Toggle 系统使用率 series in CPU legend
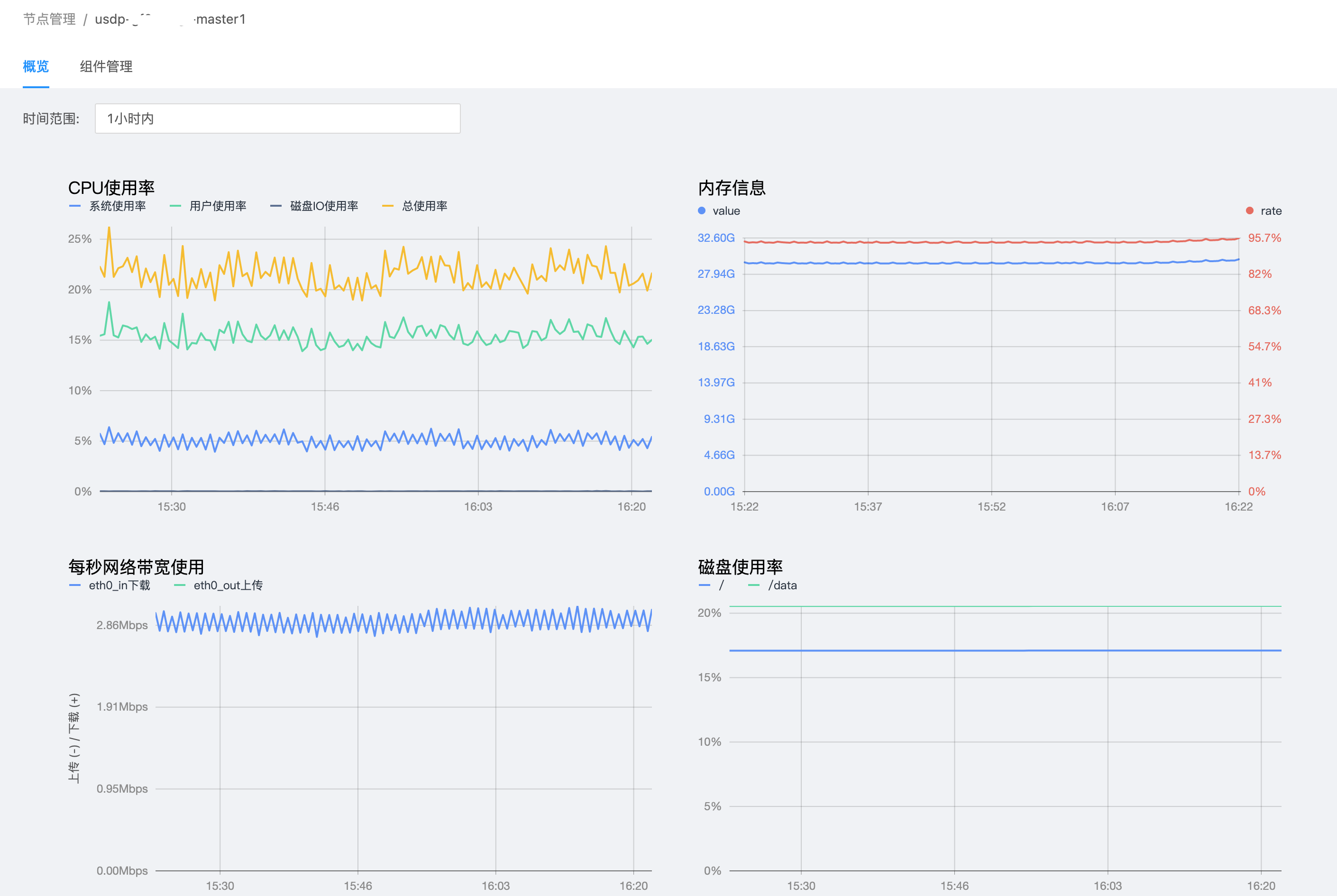The image size is (1337, 896). coord(108,206)
